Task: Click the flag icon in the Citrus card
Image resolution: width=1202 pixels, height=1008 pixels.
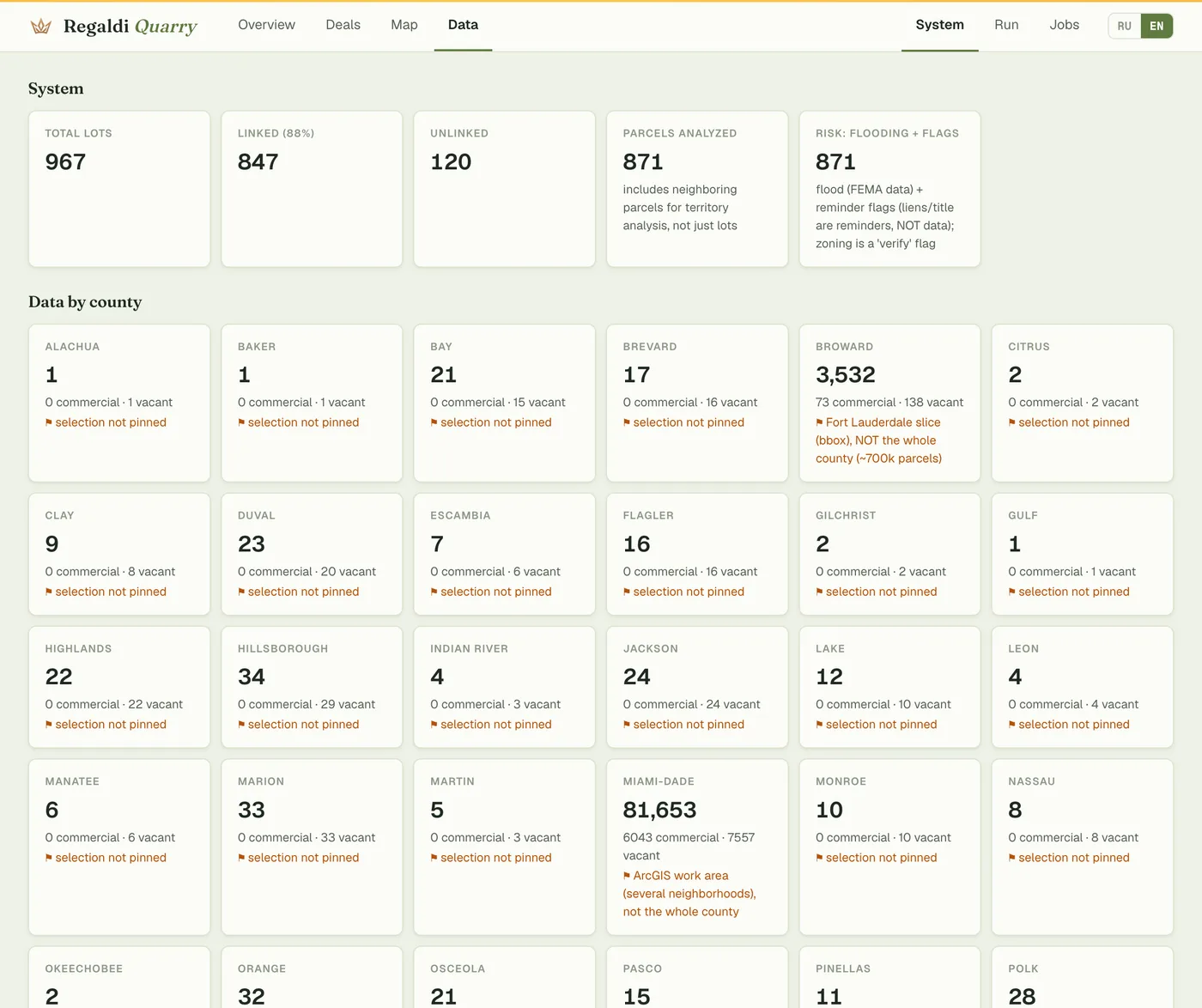Action: [1011, 422]
